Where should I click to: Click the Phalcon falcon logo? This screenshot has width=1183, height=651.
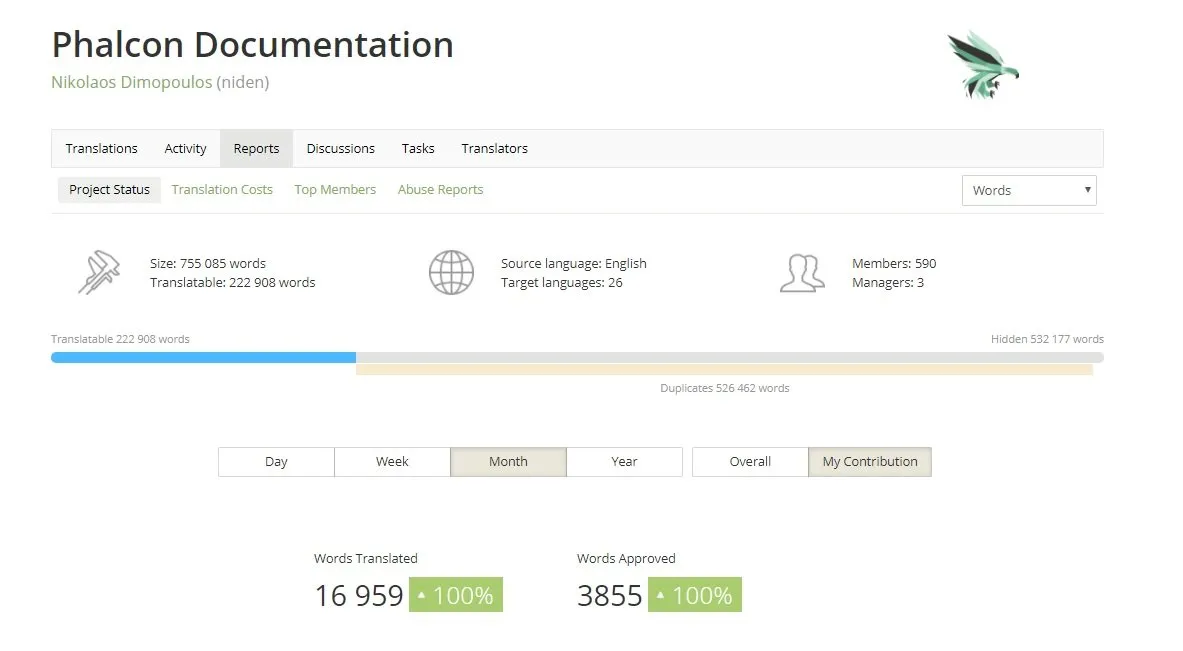[983, 66]
